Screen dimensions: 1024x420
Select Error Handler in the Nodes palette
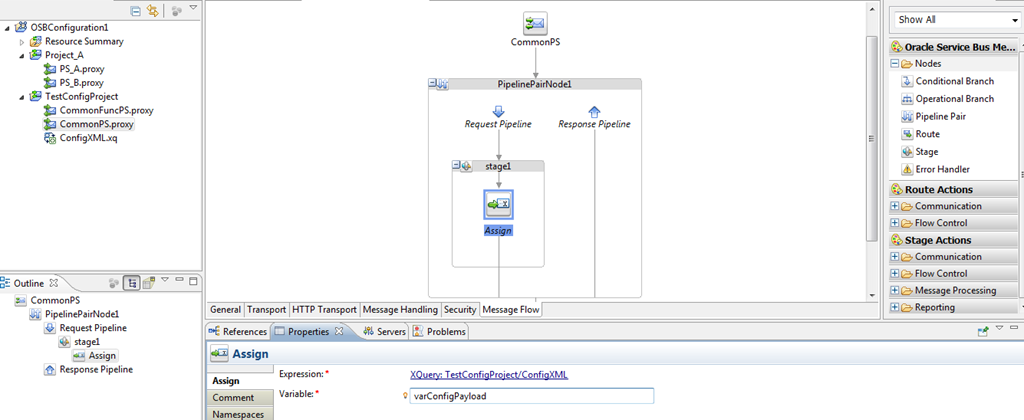coord(941,170)
